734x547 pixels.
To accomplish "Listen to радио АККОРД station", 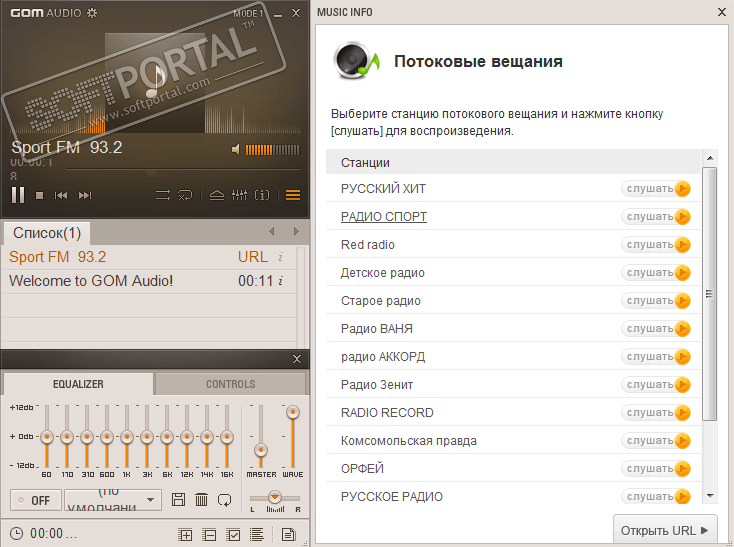I will [656, 357].
